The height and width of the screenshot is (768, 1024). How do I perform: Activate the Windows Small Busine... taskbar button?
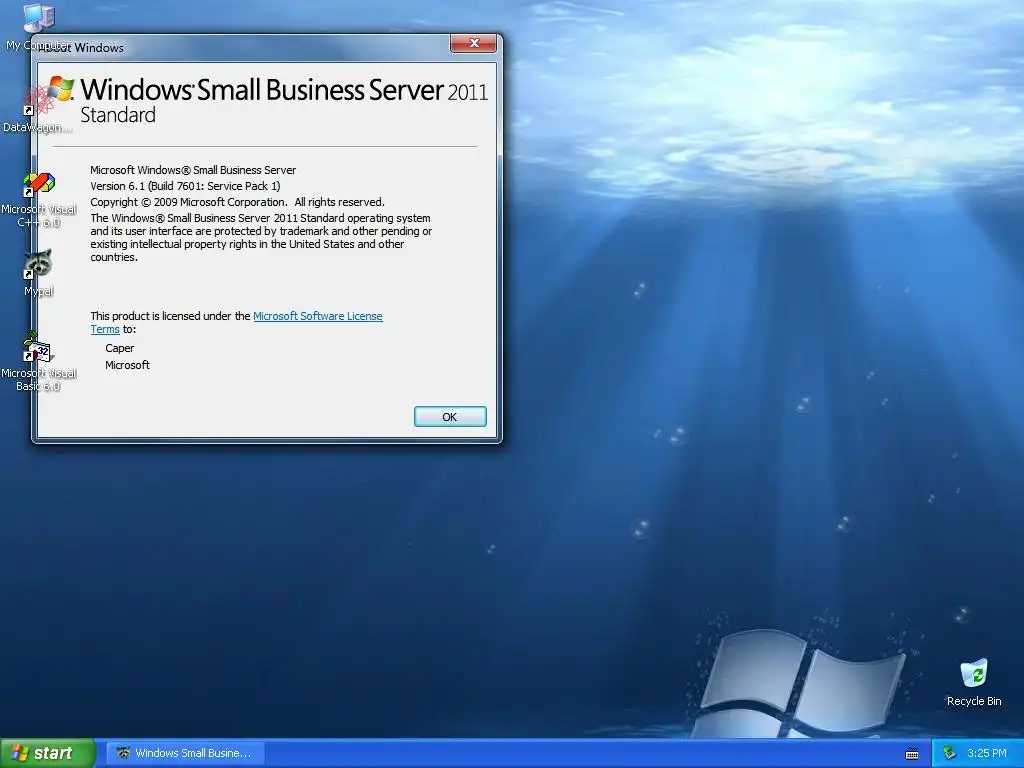coord(185,753)
